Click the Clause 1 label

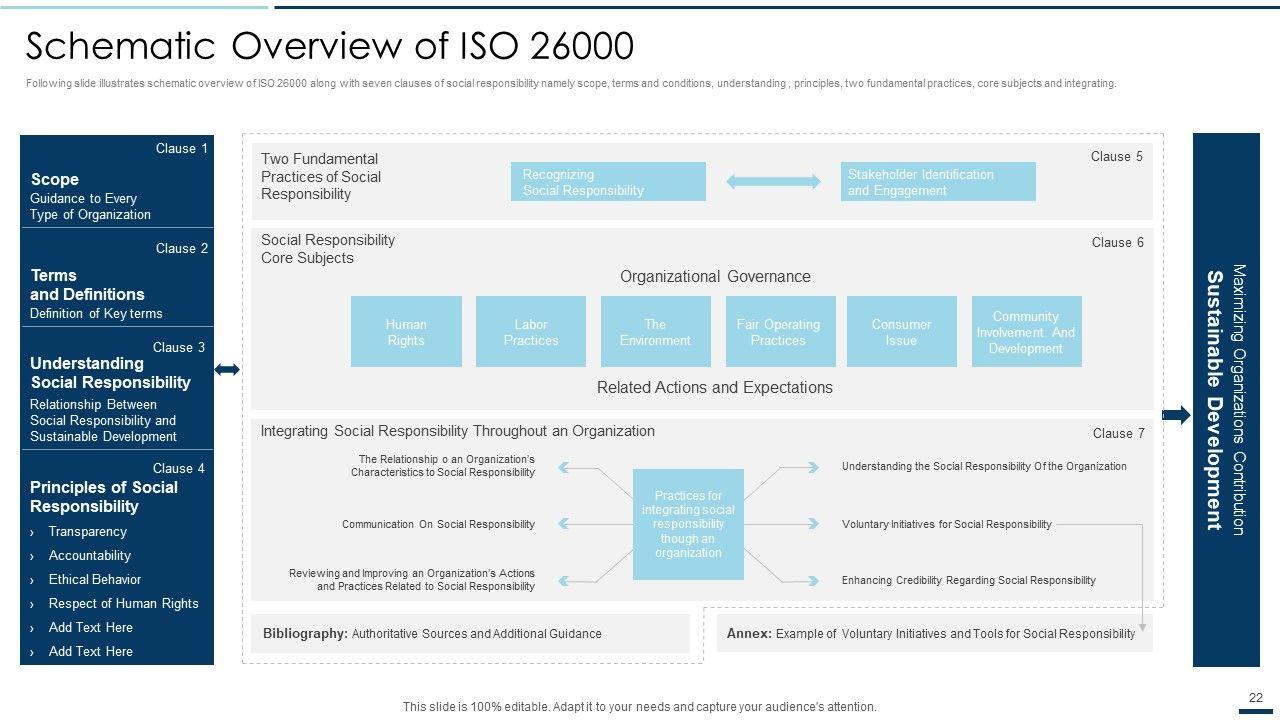point(182,148)
